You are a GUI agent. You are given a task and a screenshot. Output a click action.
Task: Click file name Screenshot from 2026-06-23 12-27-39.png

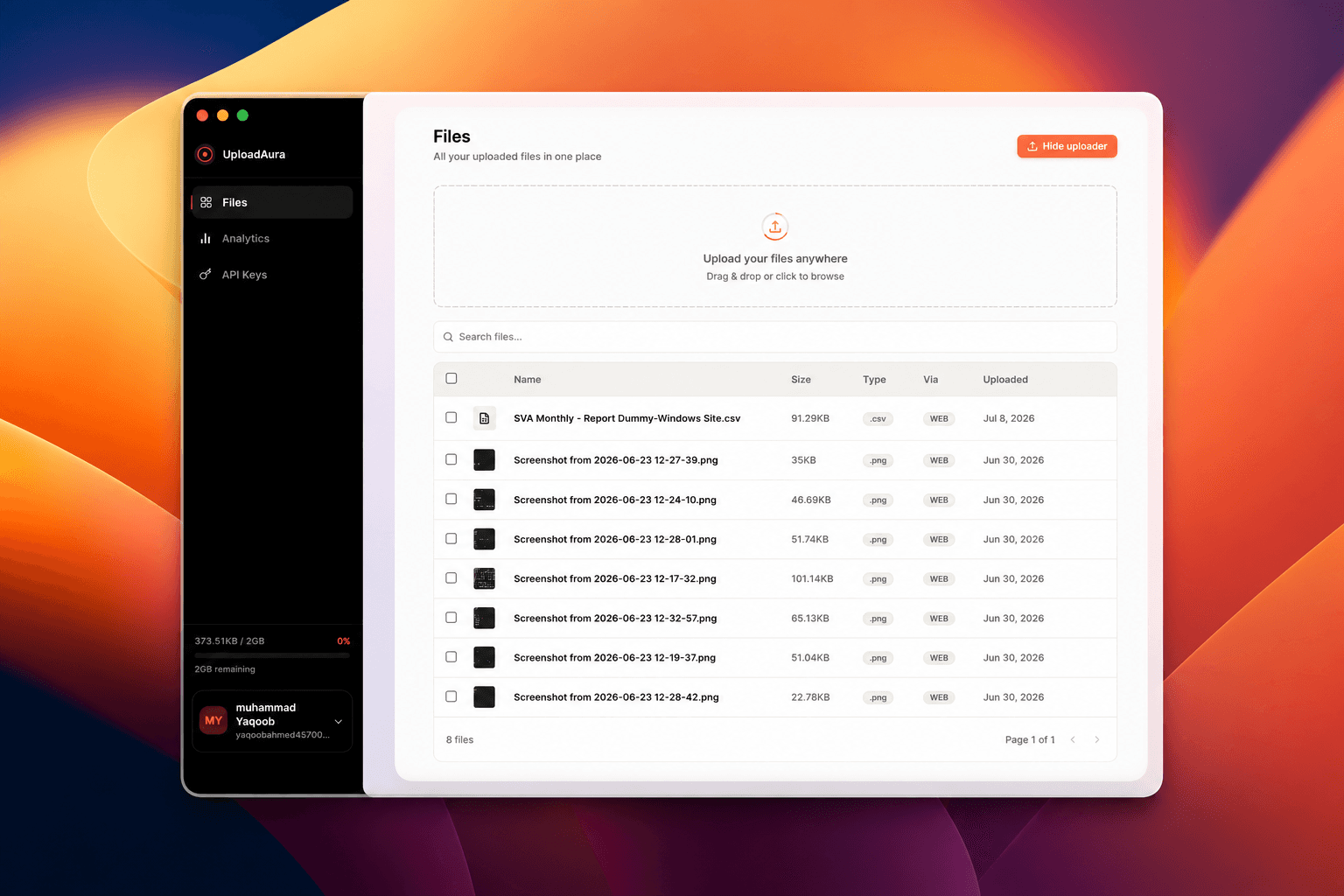coord(616,460)
